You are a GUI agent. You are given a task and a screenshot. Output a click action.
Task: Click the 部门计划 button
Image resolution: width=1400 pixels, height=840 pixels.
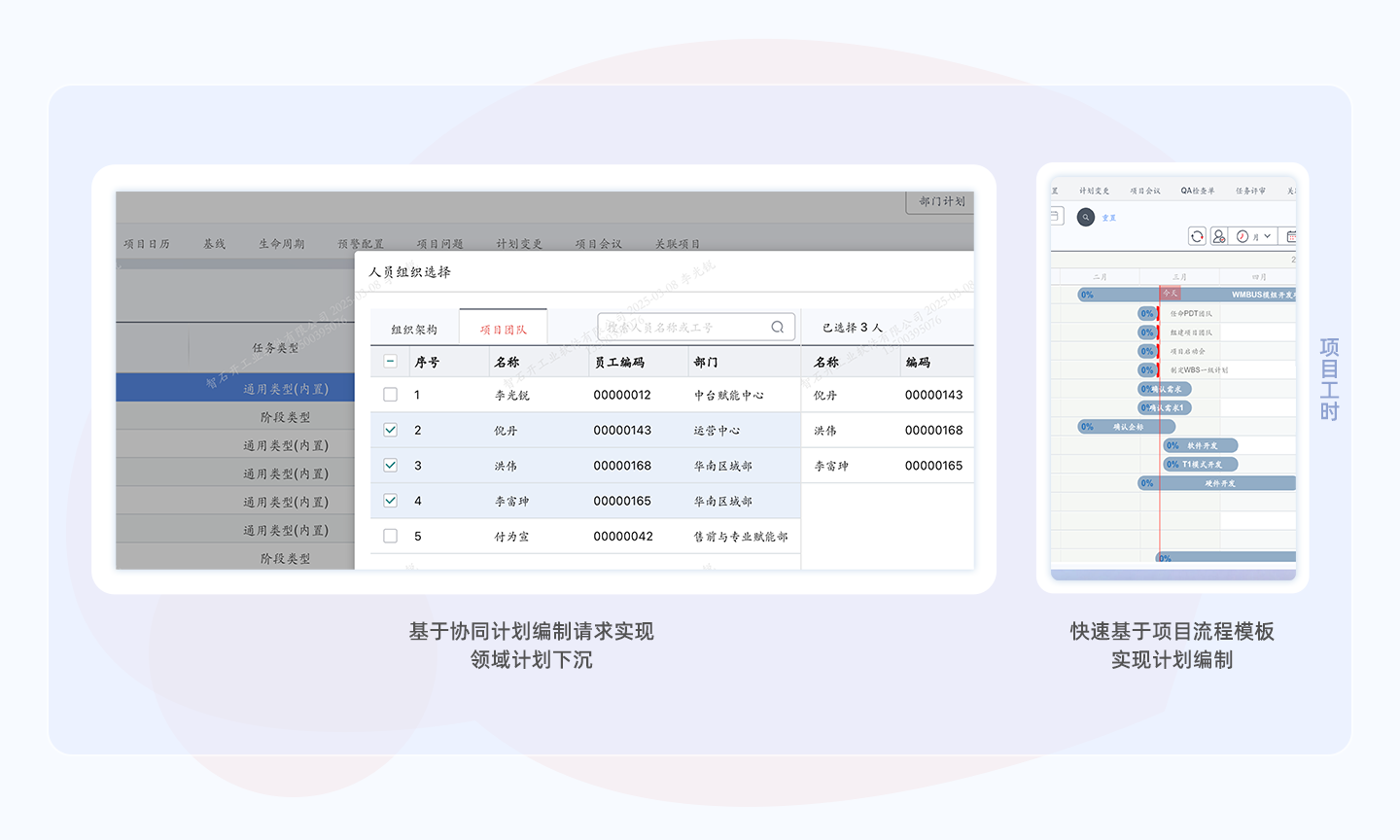click(x=941, y=201)
